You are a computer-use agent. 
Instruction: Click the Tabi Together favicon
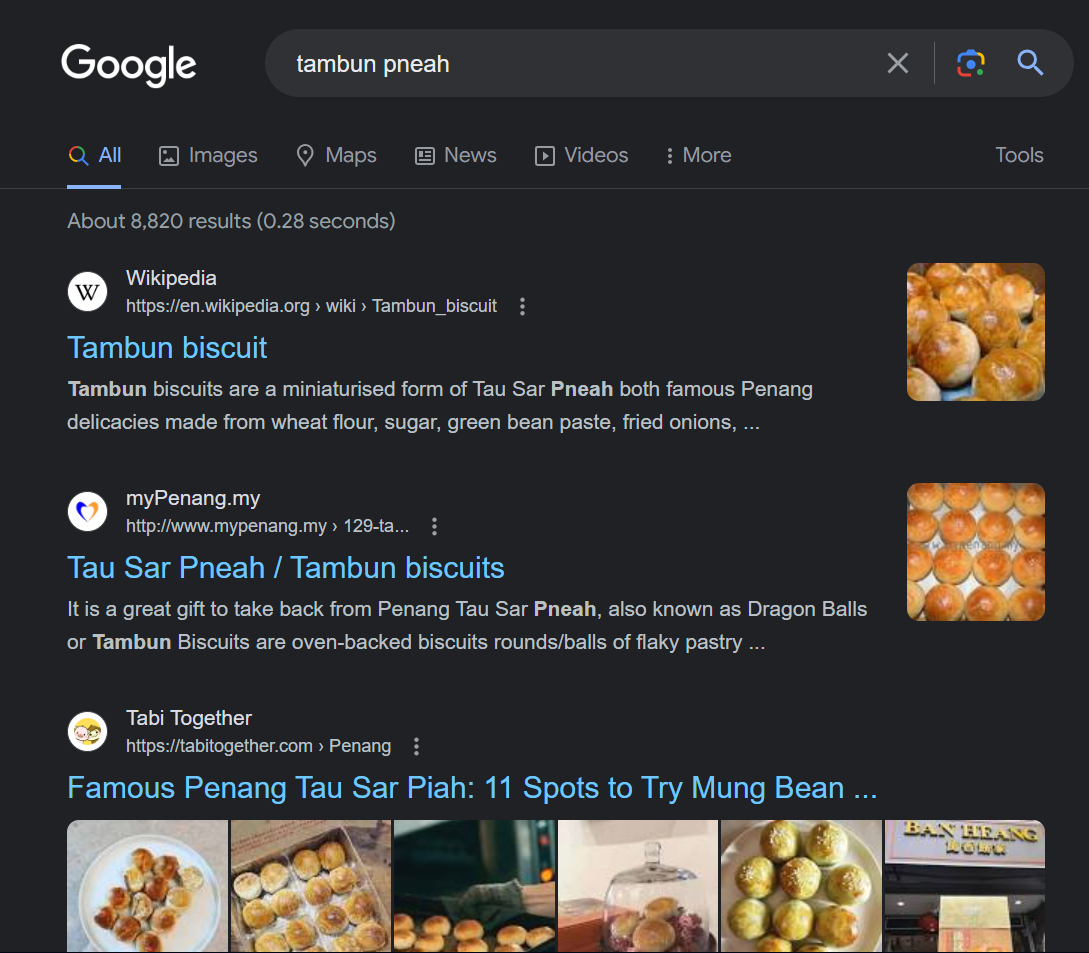coord(88,732)
